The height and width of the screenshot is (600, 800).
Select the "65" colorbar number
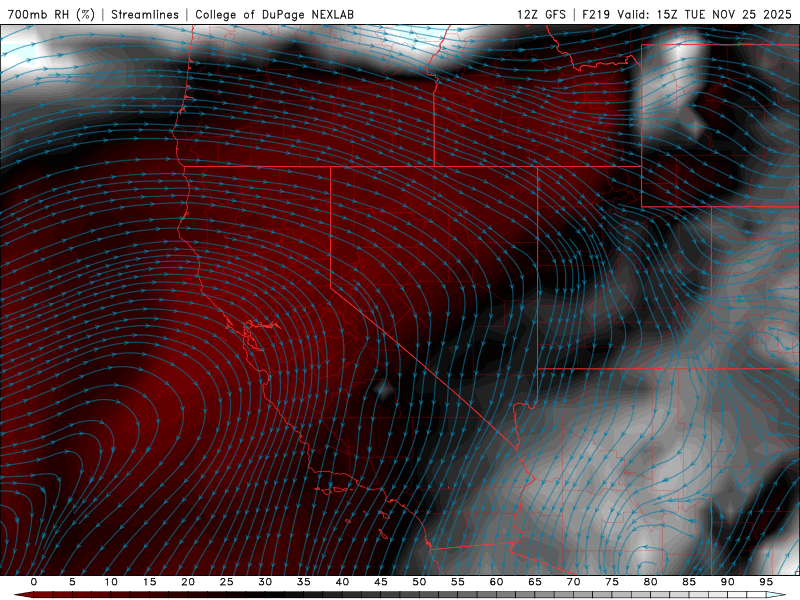pyautogui.click(x=535, y=582)
